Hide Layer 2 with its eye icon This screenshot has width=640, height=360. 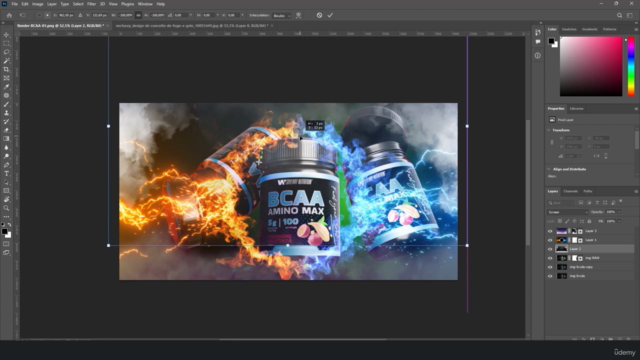click(550, 249)
